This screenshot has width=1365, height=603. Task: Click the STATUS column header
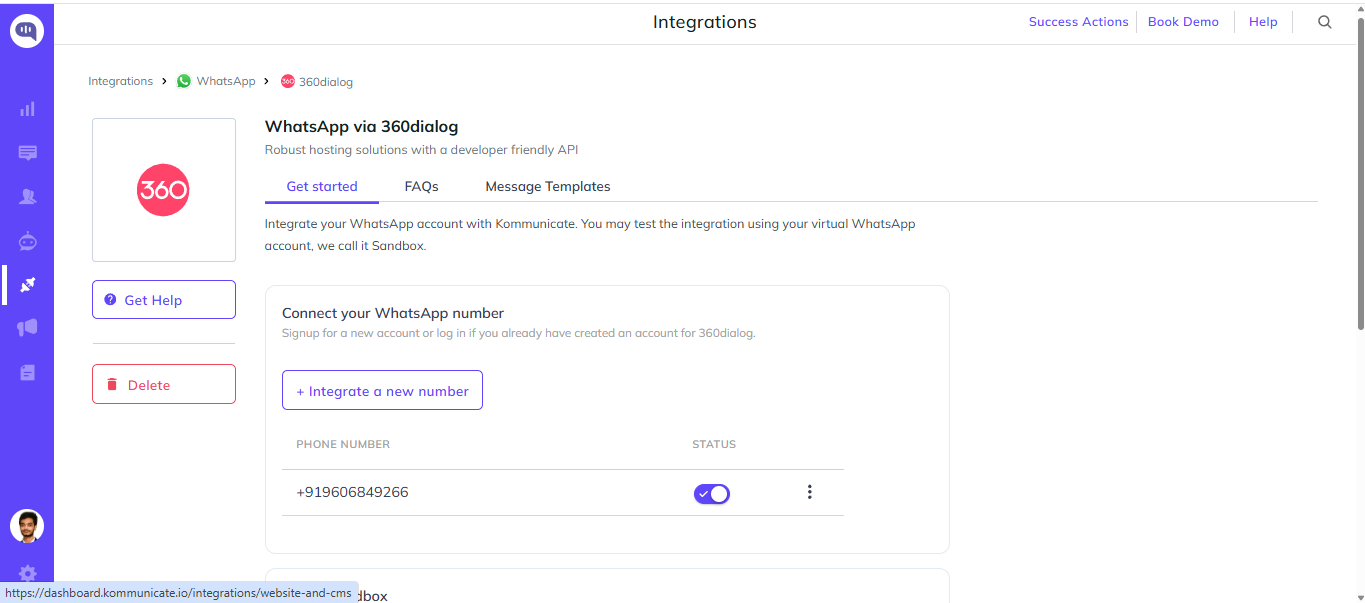714,444
